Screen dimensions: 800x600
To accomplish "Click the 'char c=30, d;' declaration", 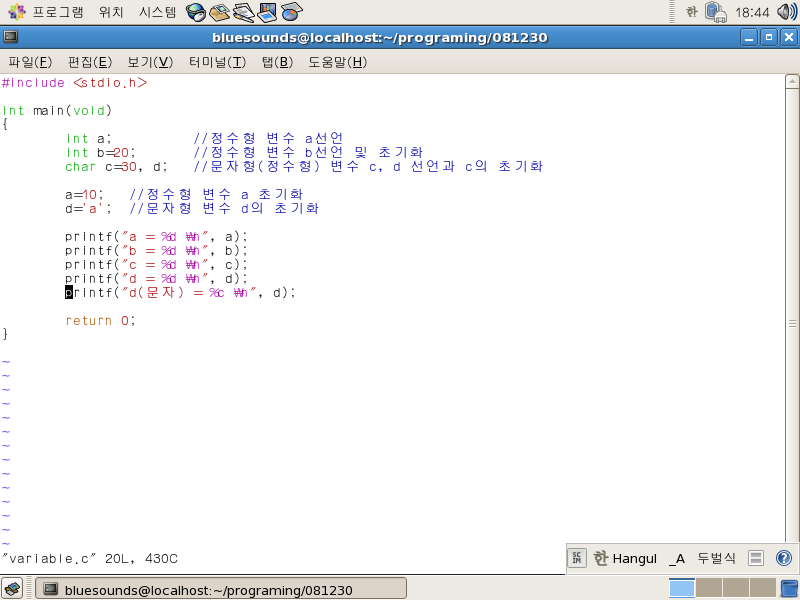I will (116, 167).
